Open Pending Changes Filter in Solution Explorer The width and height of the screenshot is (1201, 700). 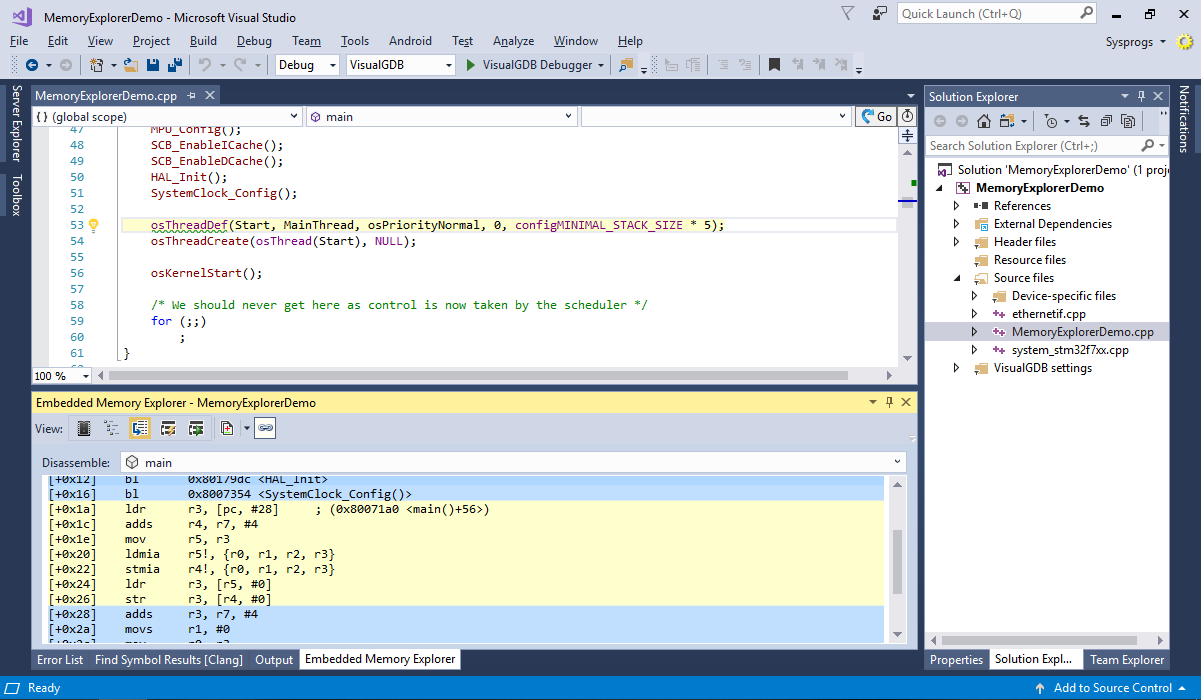tap(1050, 121)
